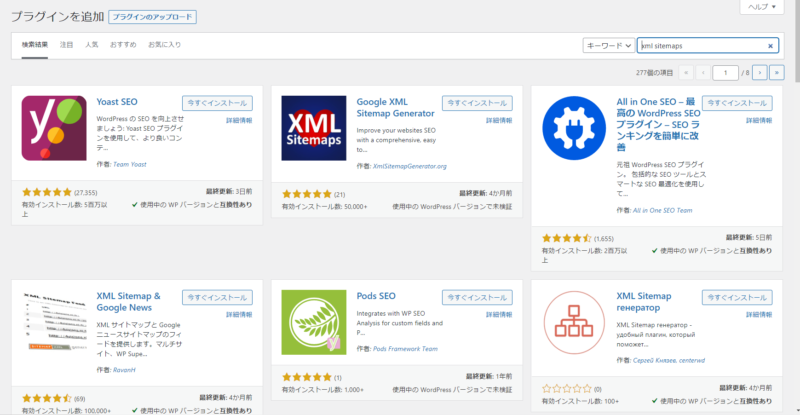Clear the search field with the X icon
Screen dimensions: 800x415
click(770, 46)
